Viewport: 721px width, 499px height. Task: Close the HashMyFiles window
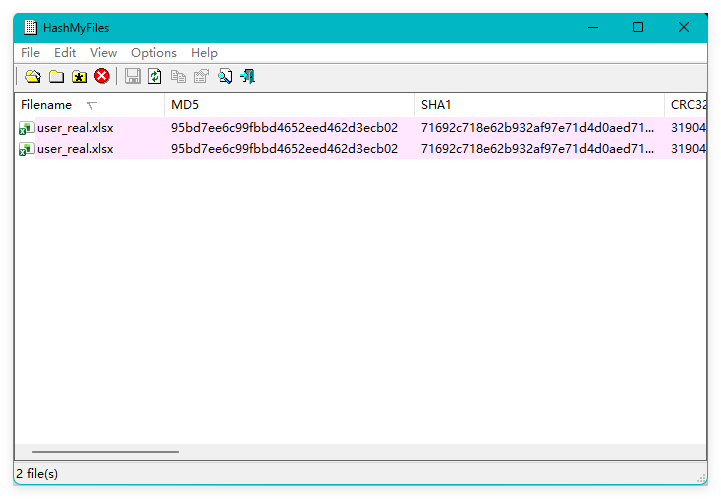(684, 28)
